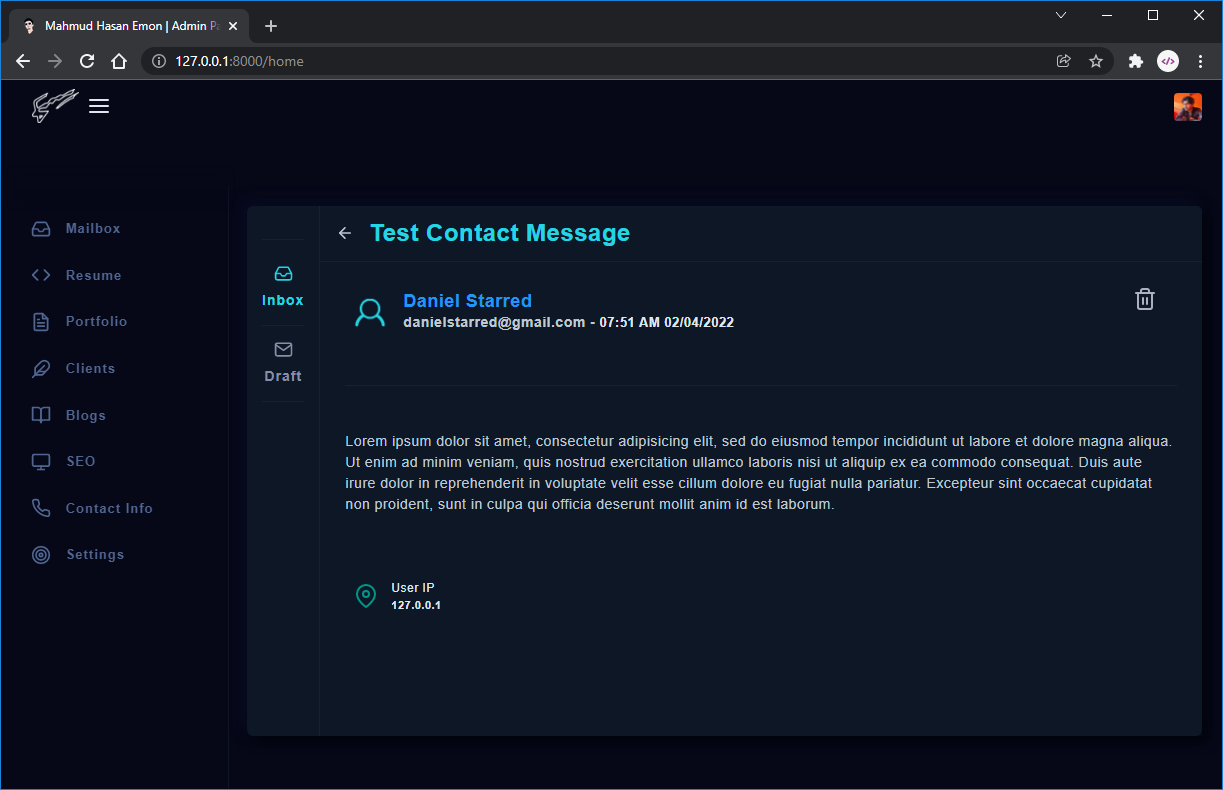The width and height of the screenshot is (1223, 790).
Task: Open the SEO menu item
Action: [81, 462]
